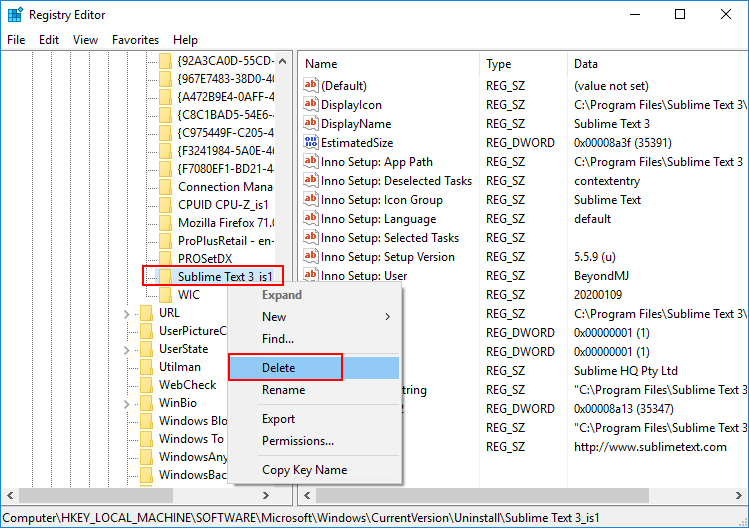Click the tree pane scroll left arrow
Viewport: 749px width, 528px height.
[10, 496]
